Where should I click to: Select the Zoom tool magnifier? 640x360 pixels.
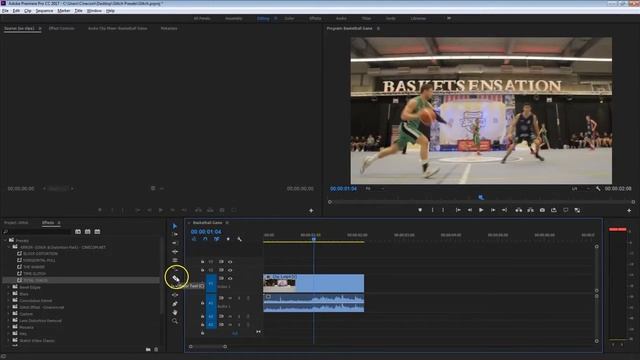175,321
